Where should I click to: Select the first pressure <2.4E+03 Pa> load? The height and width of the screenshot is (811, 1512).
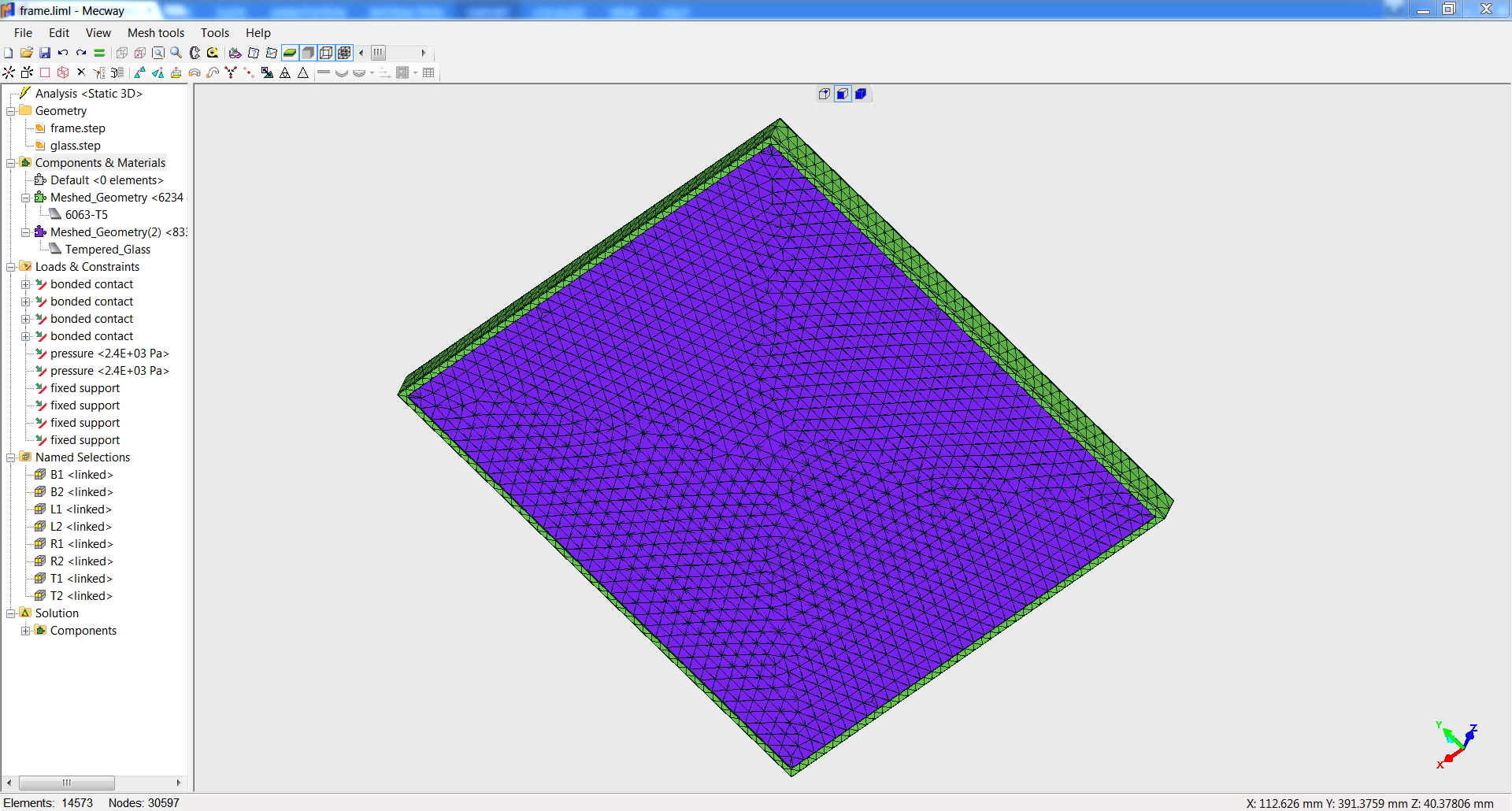109,354
